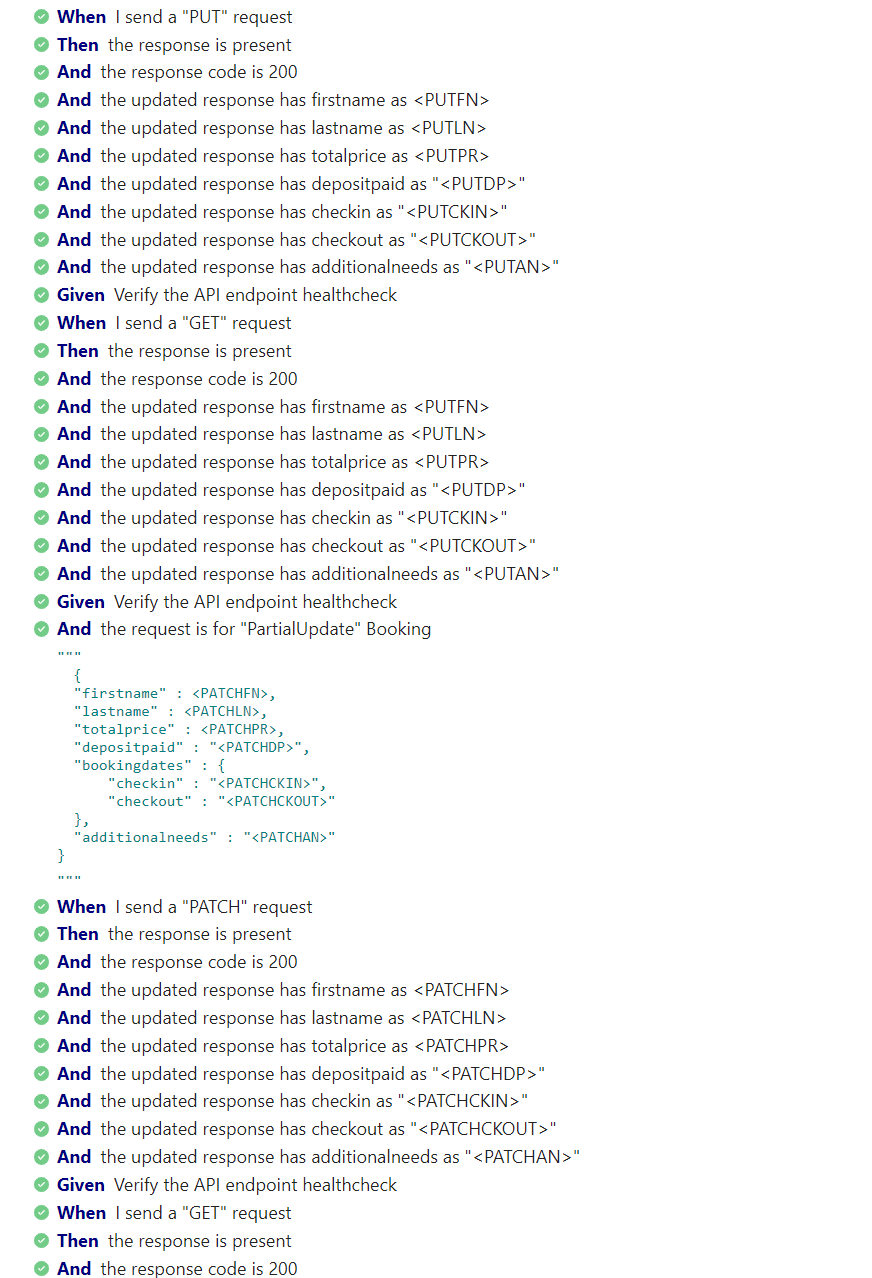872x1278 pixels.
Task: Select the step text 'updated response has totalprice as <PATCHPR>'
Action: (319, 1046)
